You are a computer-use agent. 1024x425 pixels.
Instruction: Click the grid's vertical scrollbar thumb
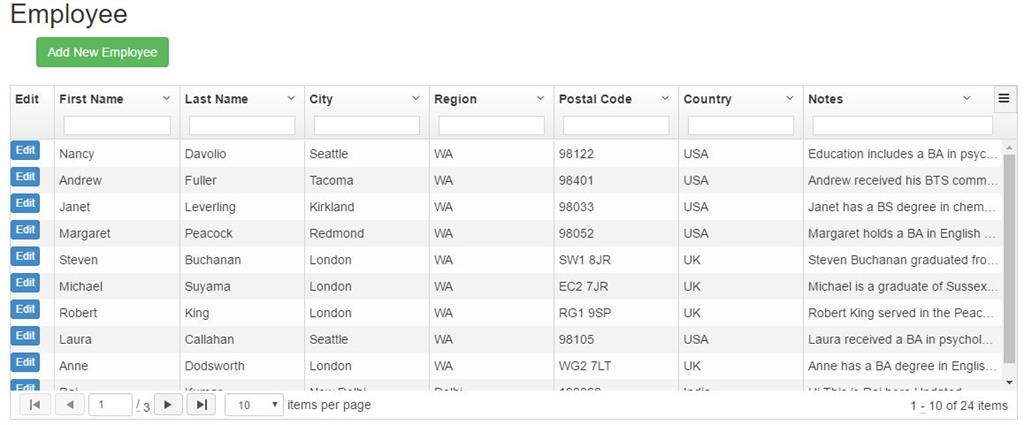[x=1009, y=260]
